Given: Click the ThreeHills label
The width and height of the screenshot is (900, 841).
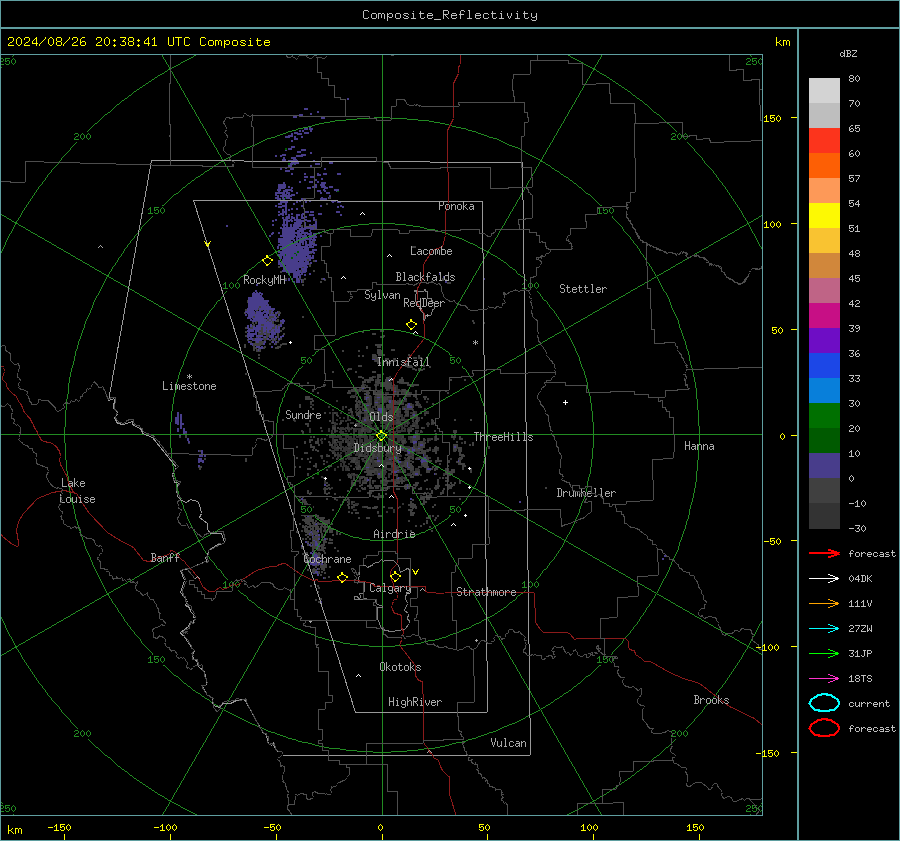Looking at the screenshot, I should click(503, 437).
